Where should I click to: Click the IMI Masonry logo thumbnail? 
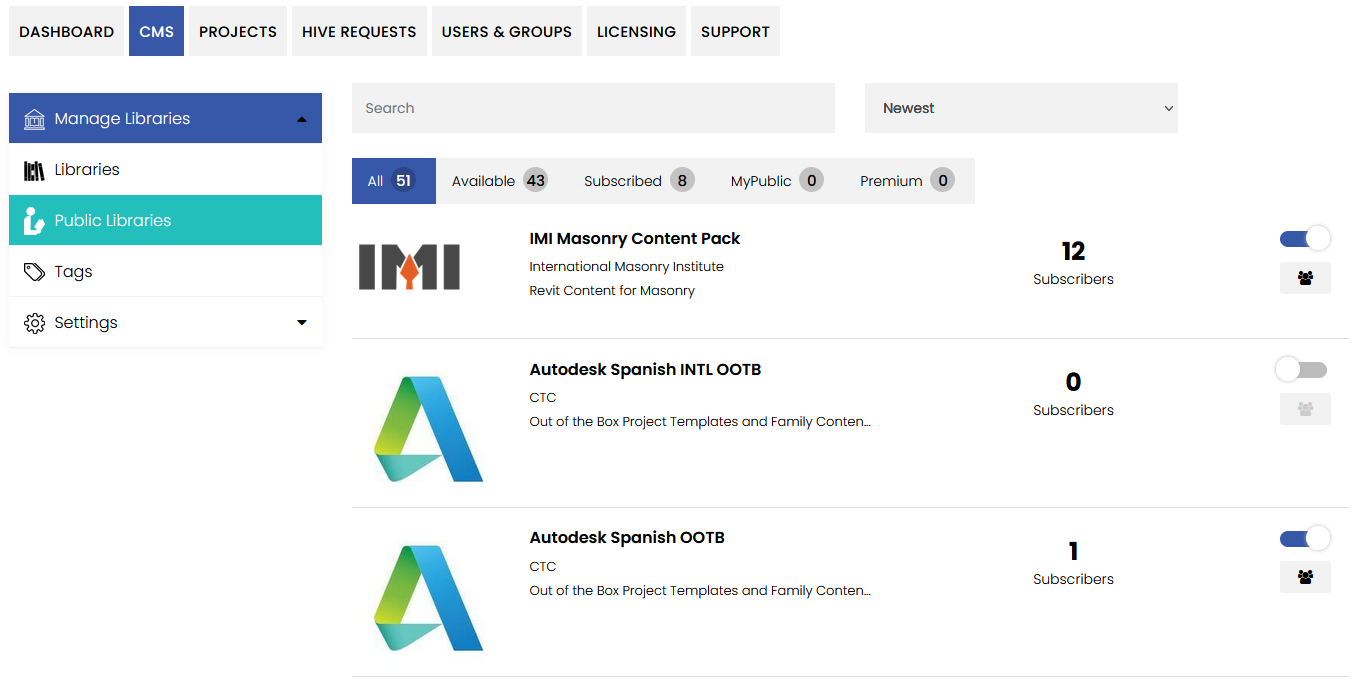(x=409, y=266)
